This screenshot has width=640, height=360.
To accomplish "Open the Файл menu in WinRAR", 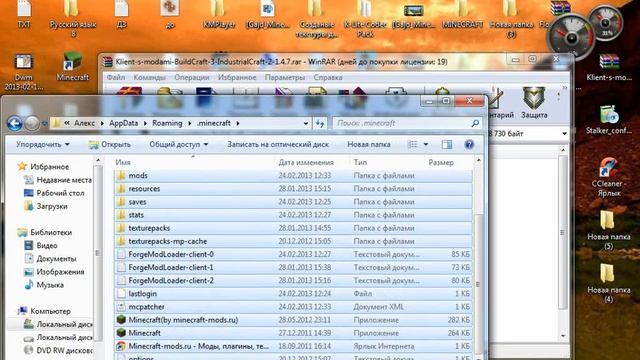I will coord(116,77).
